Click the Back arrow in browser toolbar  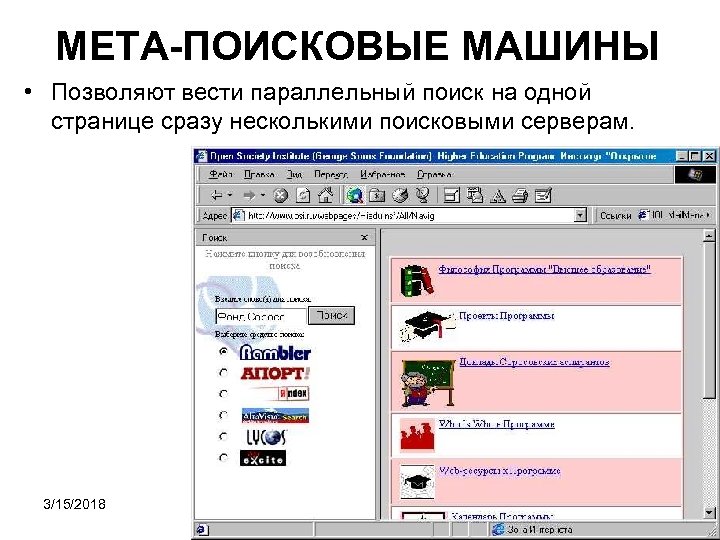pos(217,196)
